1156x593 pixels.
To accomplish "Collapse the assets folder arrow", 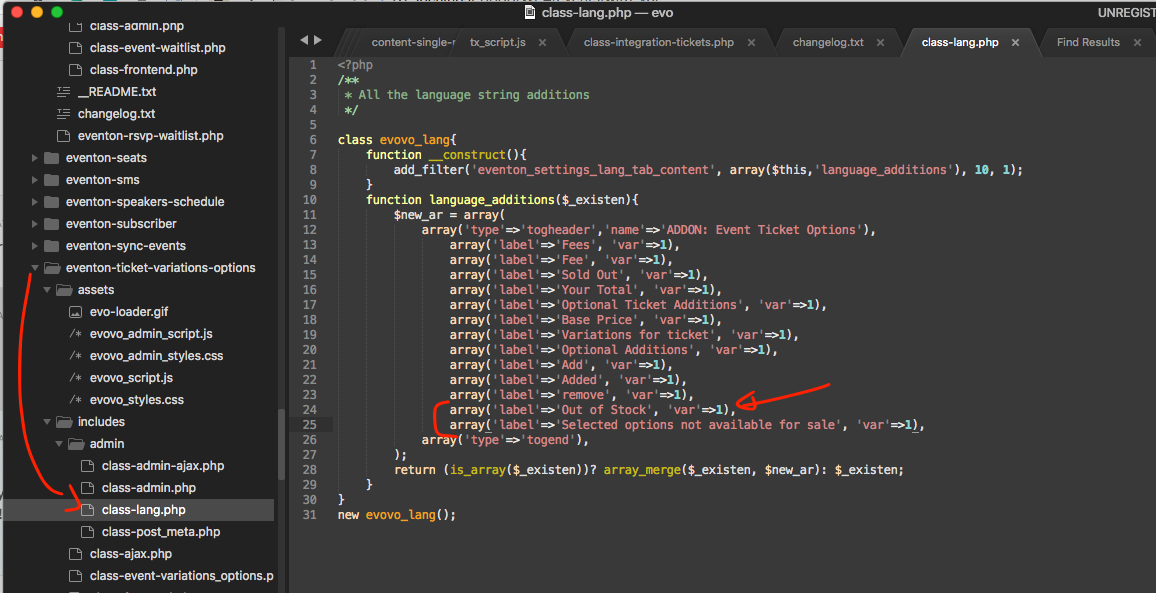I will click(x=47, y=290).
